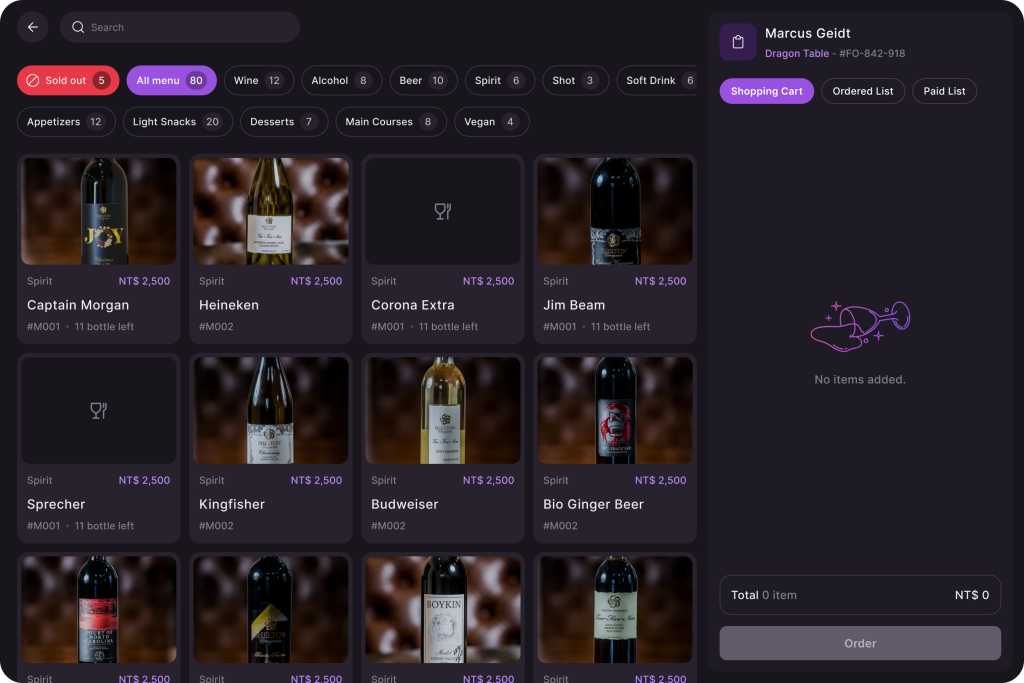Screen dimensions: 1024x683
Task: Filter menu by Alcohol category
Action: pos(341,80)
